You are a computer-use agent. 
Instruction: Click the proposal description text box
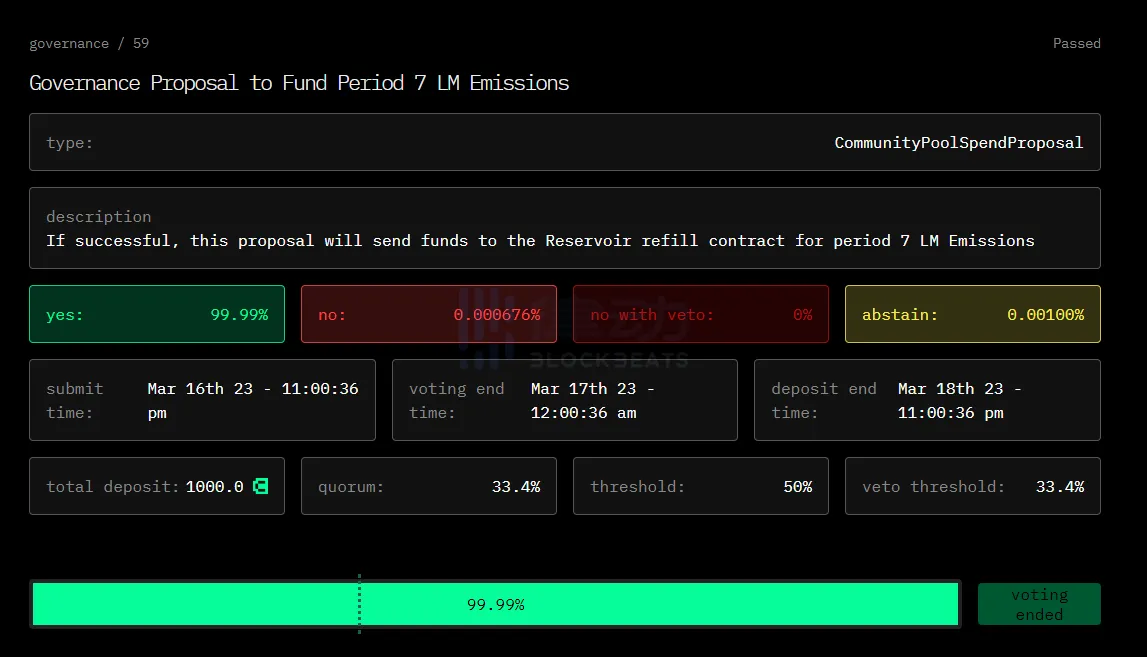point(564,229)
